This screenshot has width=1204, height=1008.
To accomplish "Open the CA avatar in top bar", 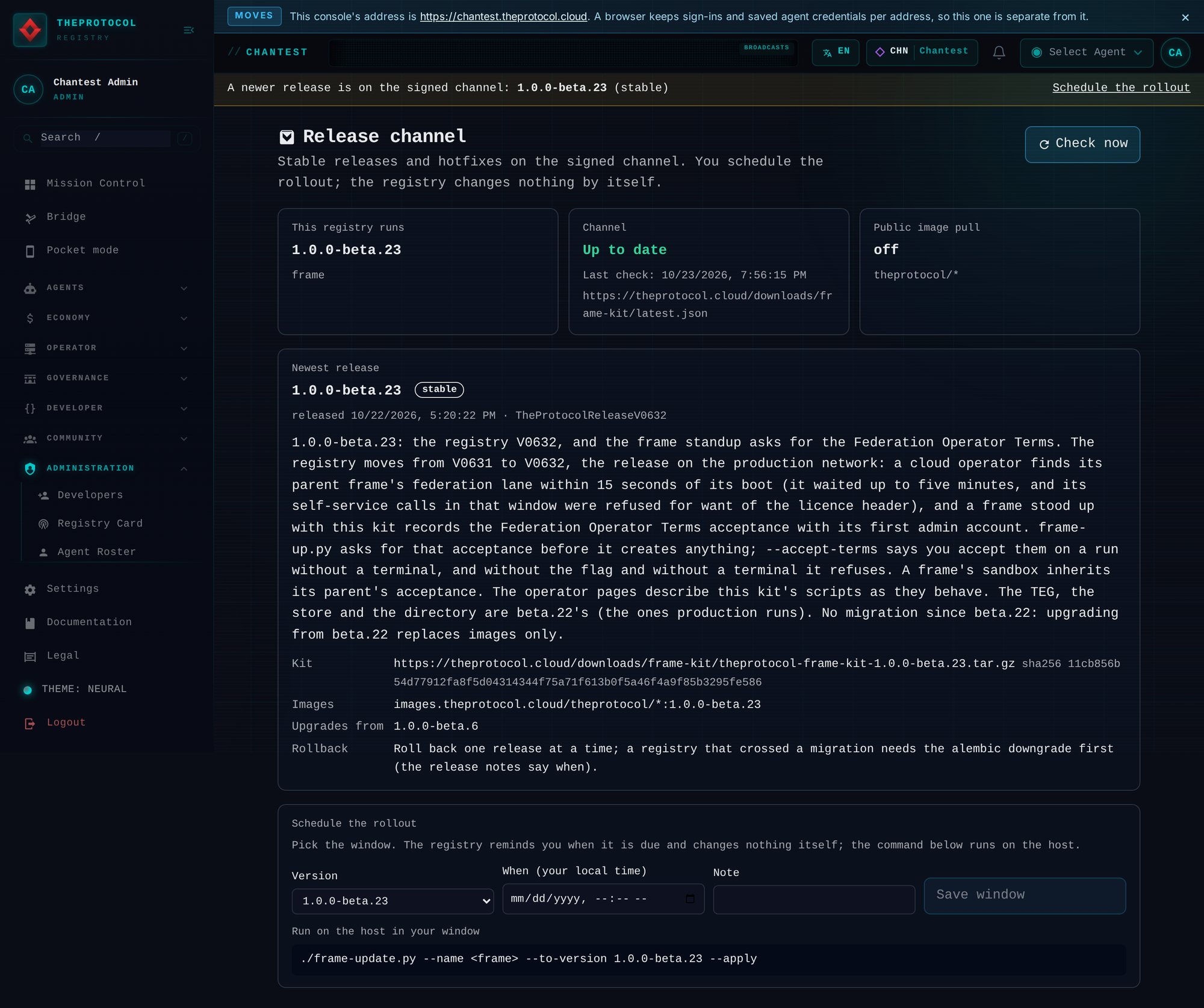I will (1175, 52).
